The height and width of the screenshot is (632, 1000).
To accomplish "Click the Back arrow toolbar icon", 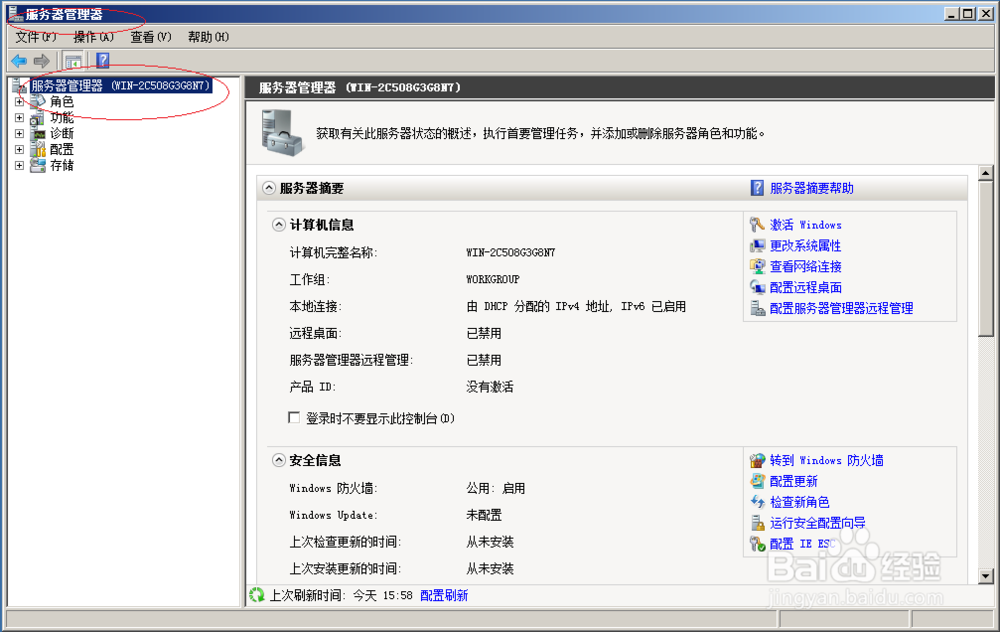I will click(19, 61).
